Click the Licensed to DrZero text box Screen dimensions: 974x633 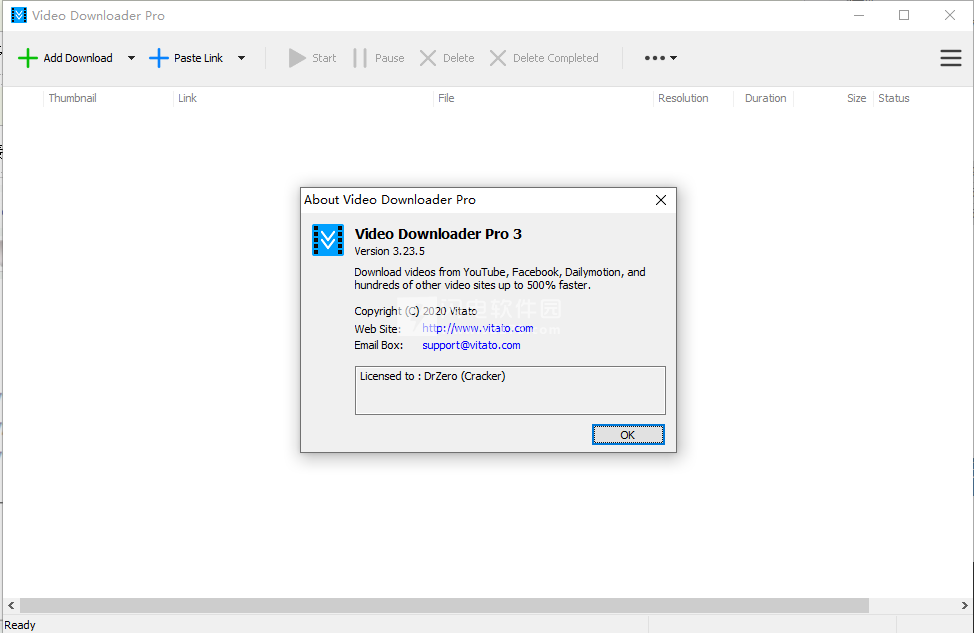point(510,390)
